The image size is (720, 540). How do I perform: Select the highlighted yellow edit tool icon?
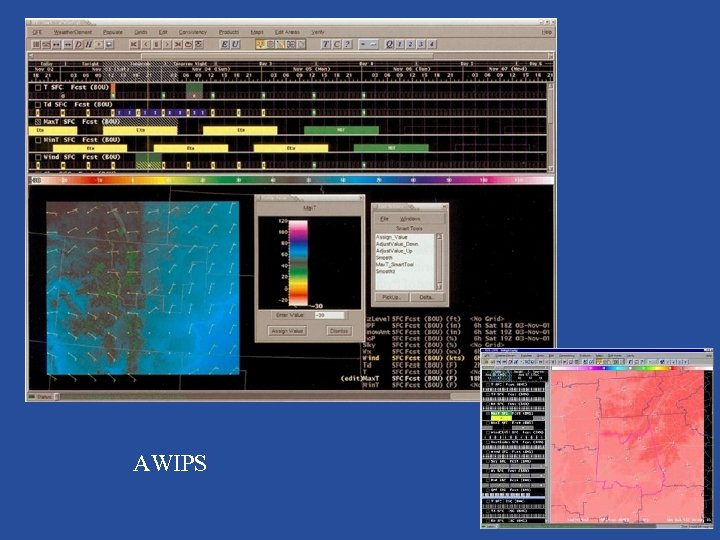[260, 45]
